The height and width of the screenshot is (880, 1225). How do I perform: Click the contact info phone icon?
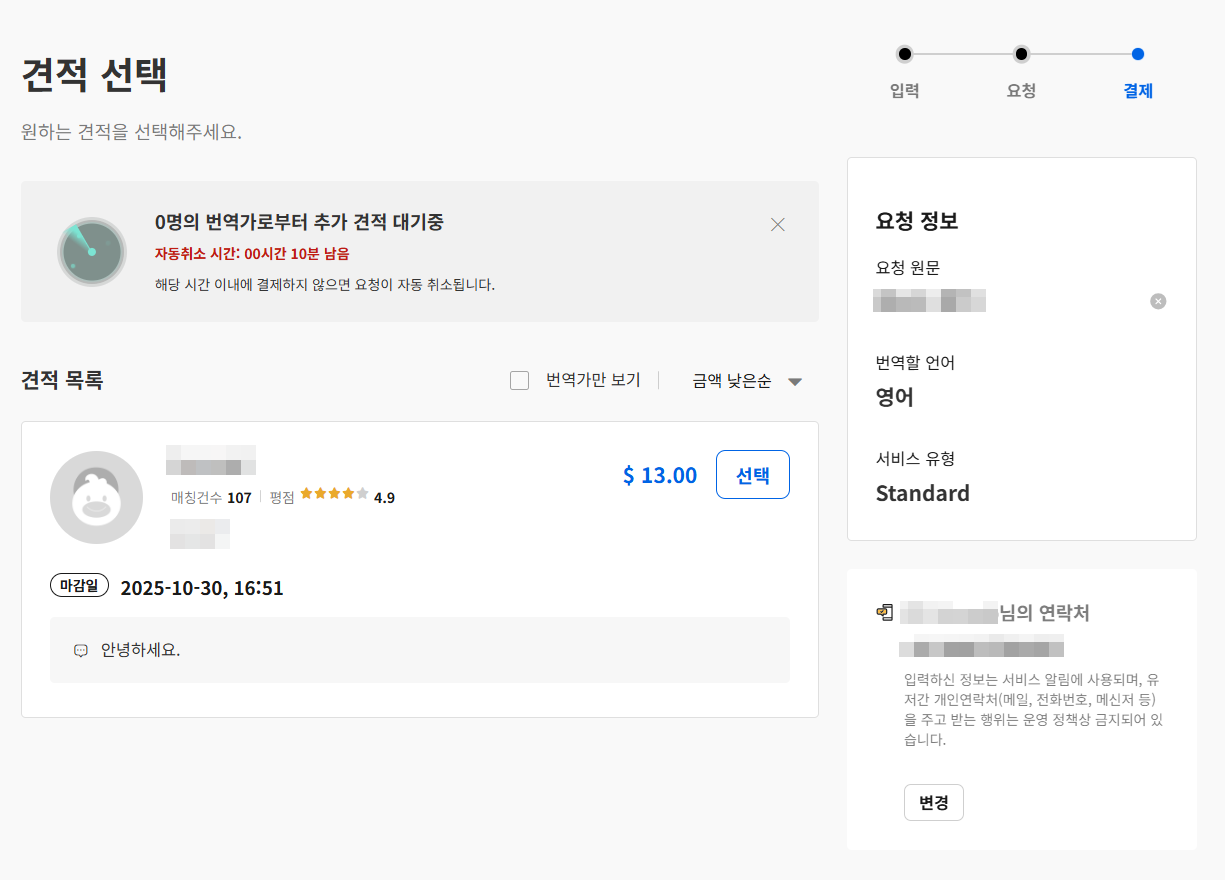[884, 612]
